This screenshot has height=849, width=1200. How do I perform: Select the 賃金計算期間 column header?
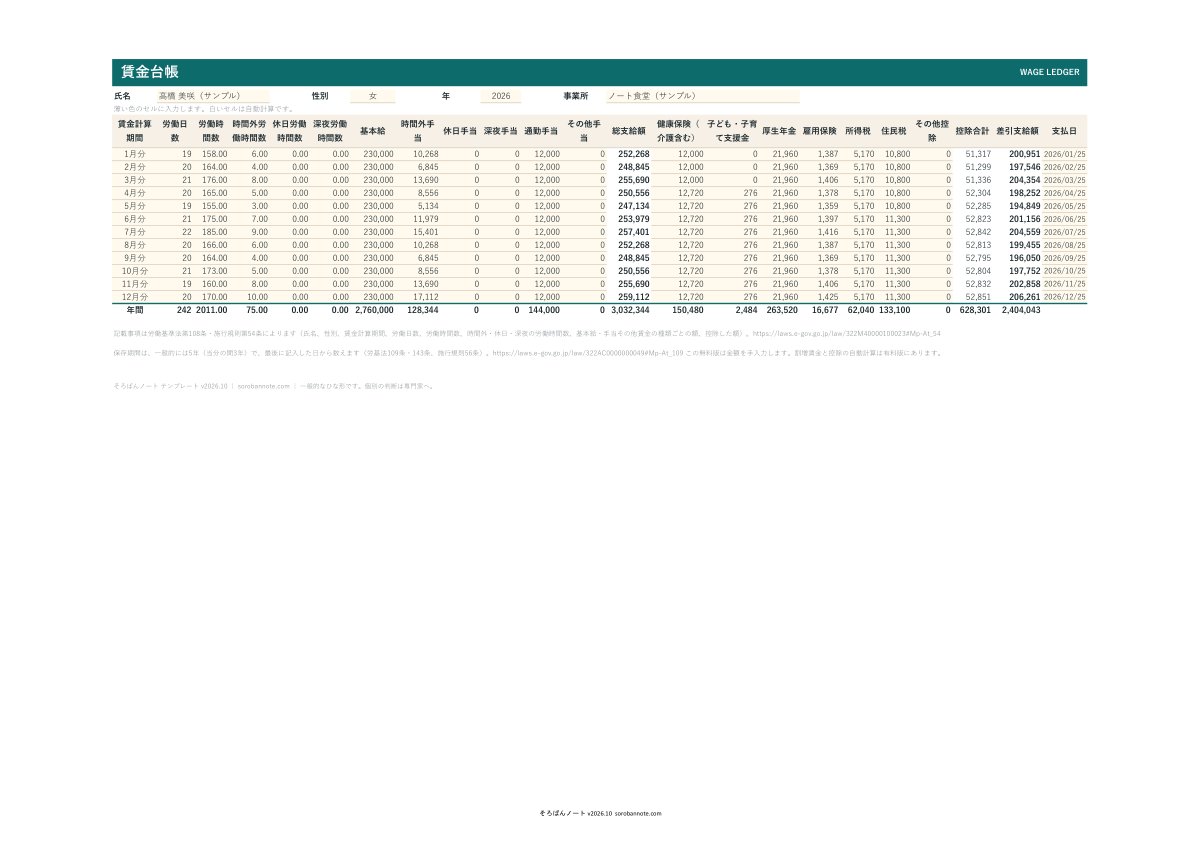pyautogui.click(x=134, y=130)
